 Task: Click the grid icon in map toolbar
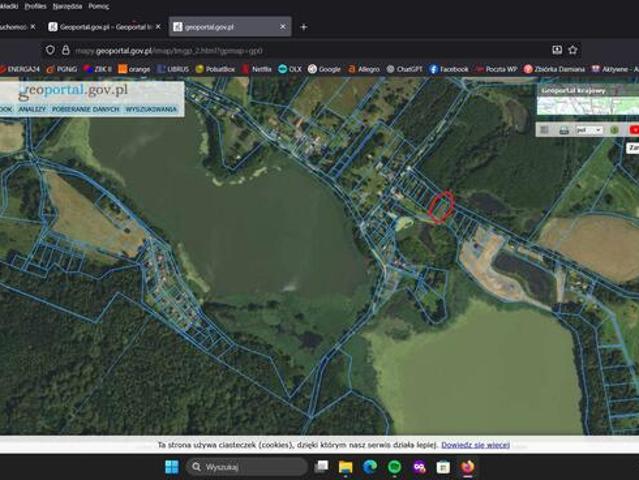pyautogui.click(x=544, y=130)
